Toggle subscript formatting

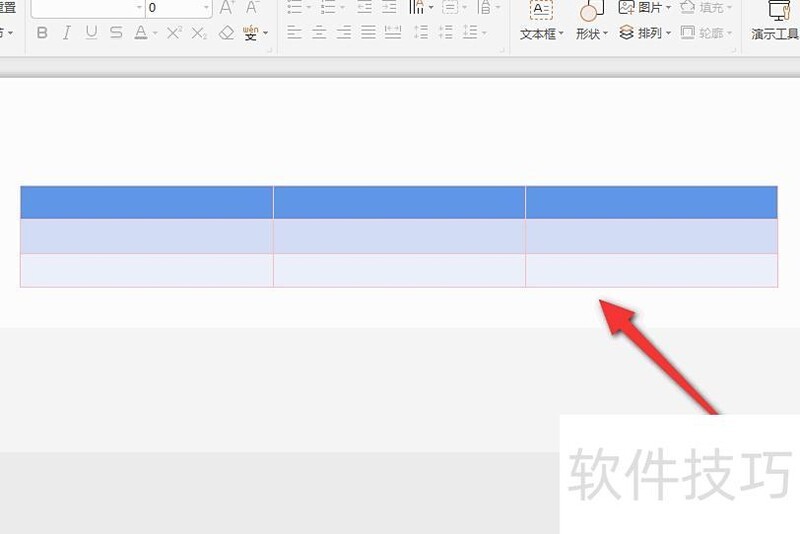(199, 33)
